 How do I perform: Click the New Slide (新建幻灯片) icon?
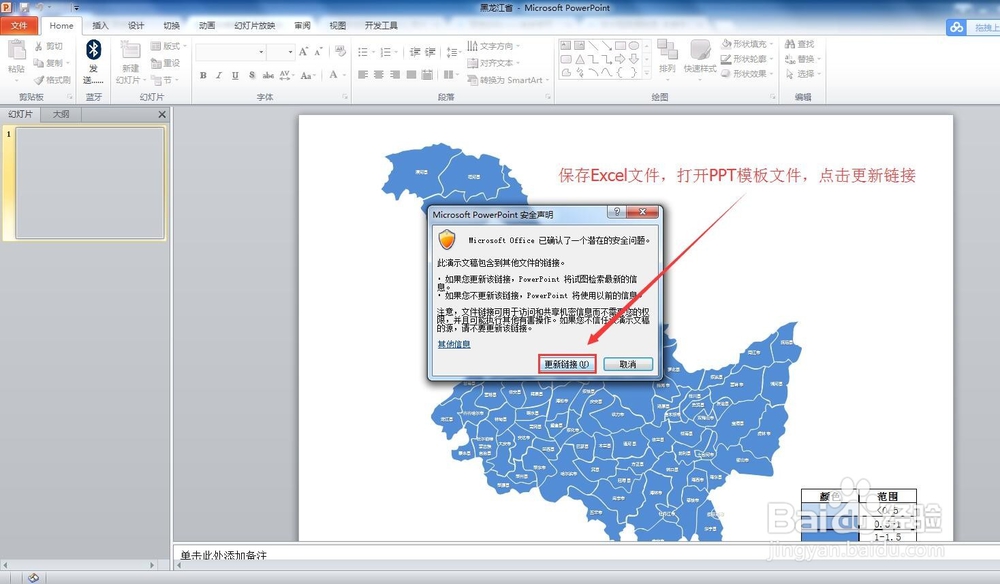pyautogui.click(x=130, y=50)
